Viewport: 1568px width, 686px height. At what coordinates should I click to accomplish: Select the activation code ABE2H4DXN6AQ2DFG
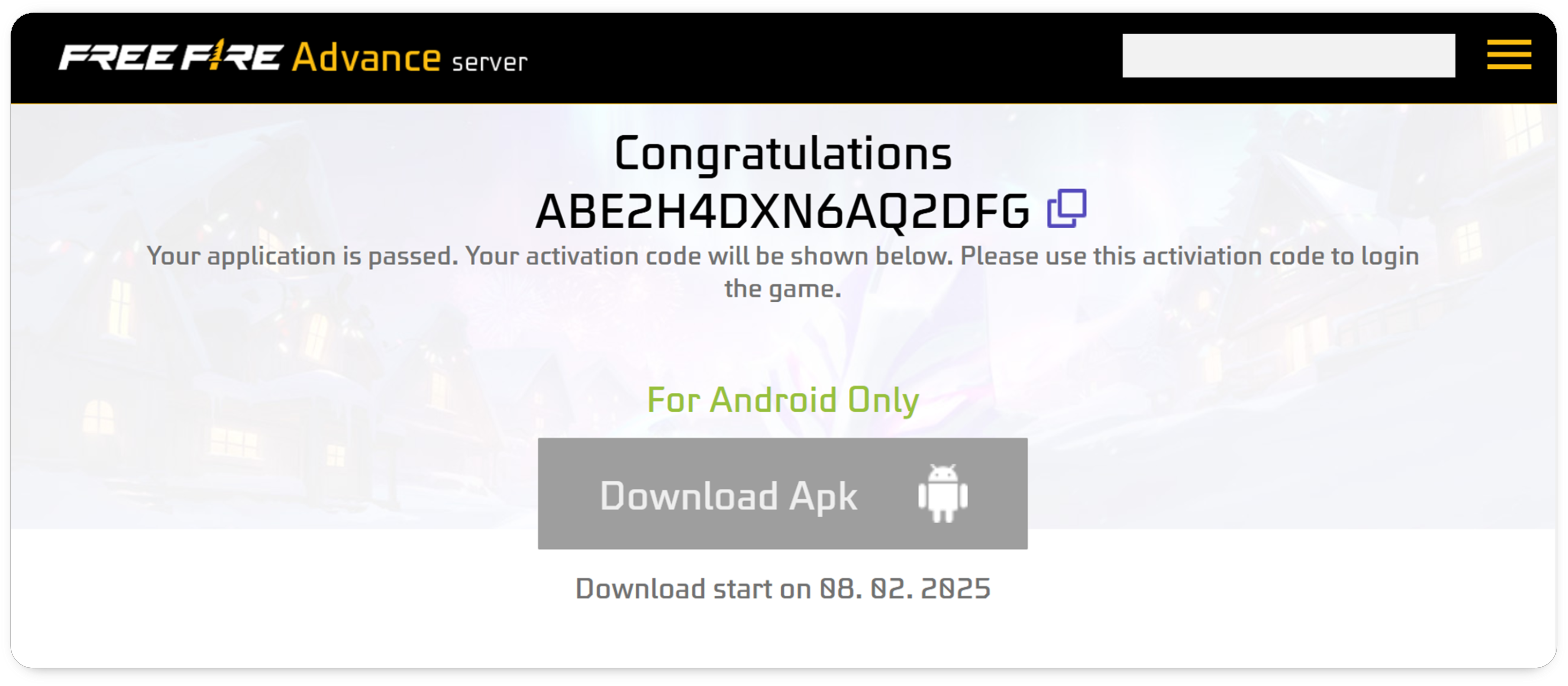(x=782, y=211)
